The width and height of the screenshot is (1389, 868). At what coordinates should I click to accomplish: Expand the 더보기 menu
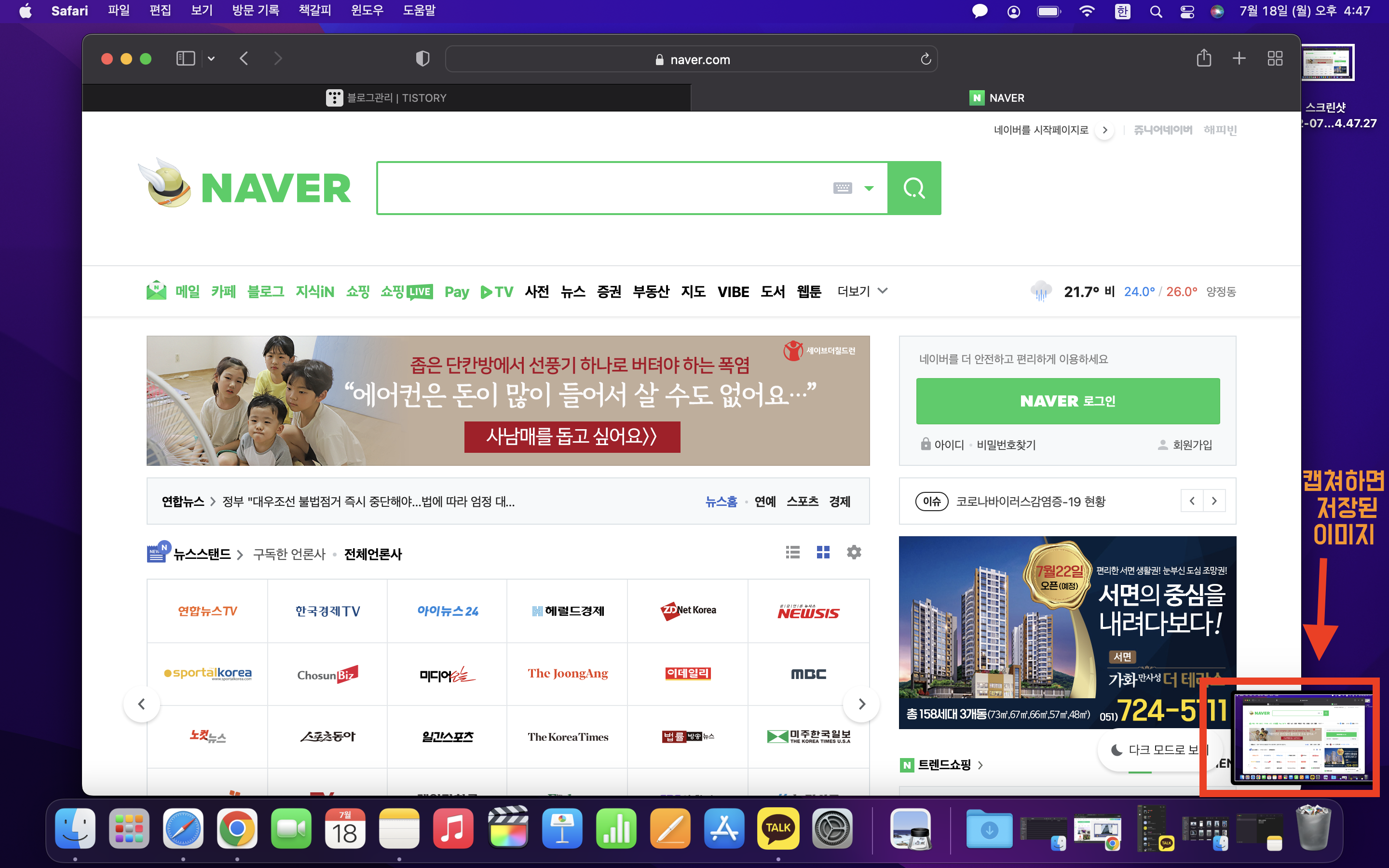[x=862, y=291]
